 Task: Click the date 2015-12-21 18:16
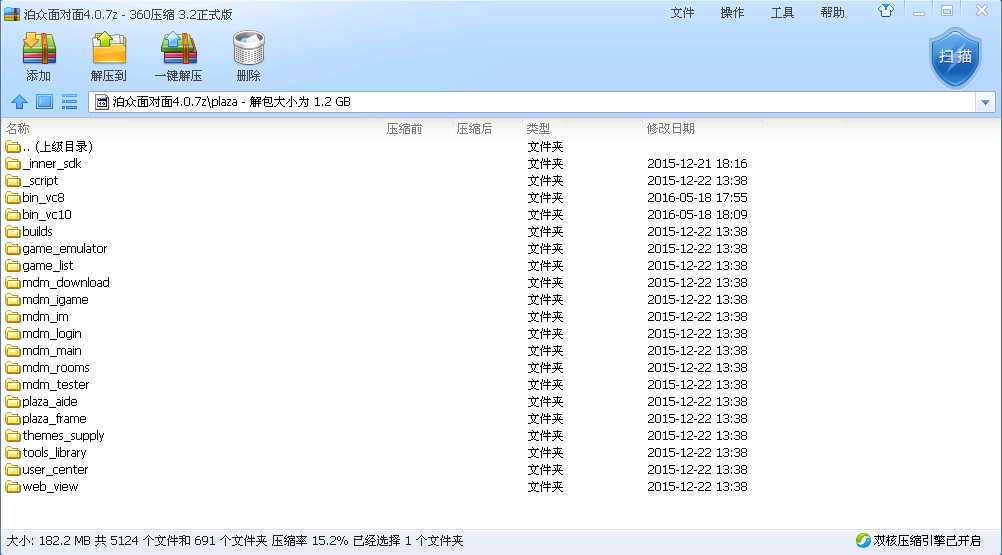point(697,163)
